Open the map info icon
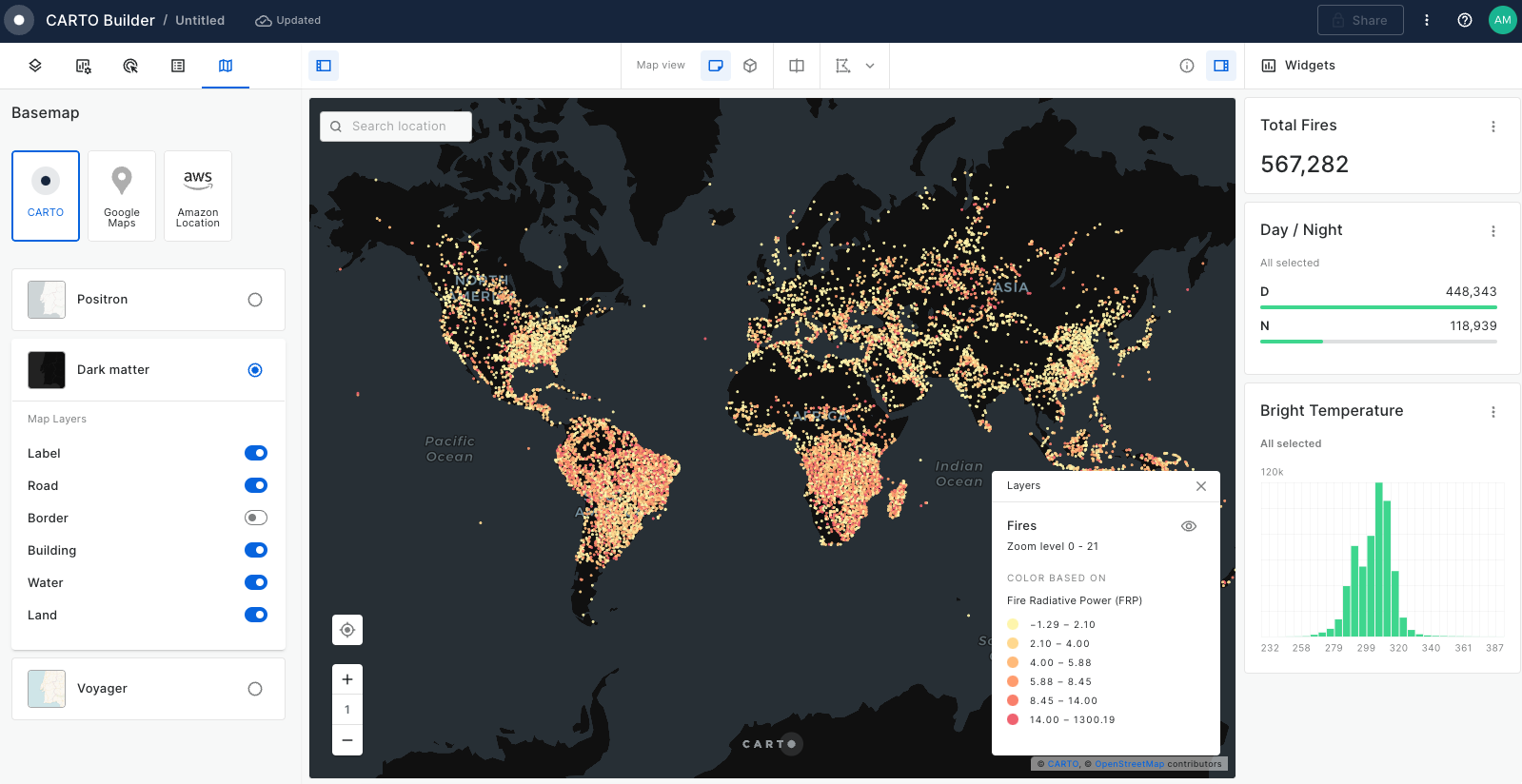Screen dimensions: 1522x784 click(1187, 66)
